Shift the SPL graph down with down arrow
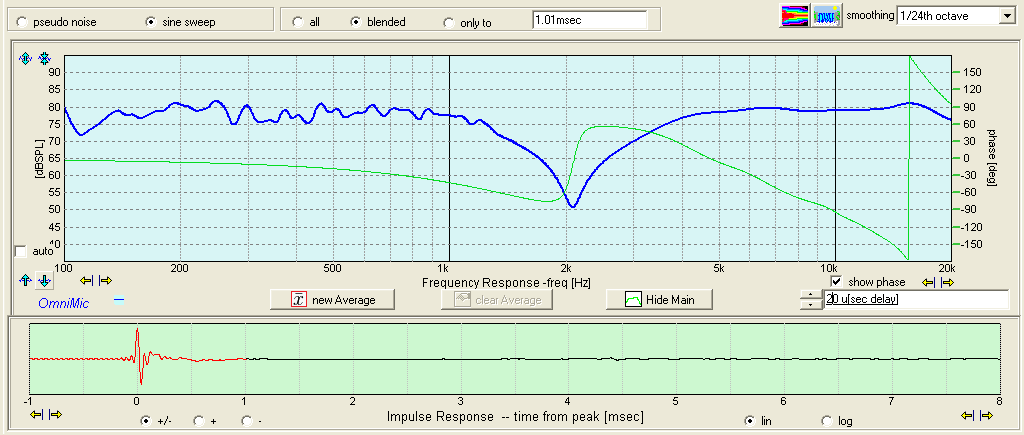This screenshot has width=1024, height=435. coord(44,281)
